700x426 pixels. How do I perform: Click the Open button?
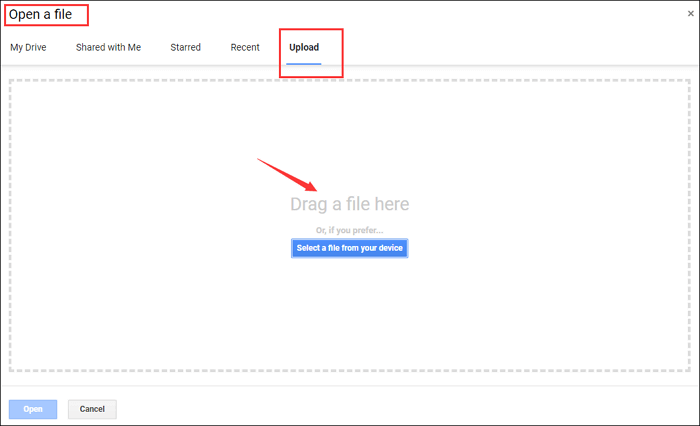(33, 409)
